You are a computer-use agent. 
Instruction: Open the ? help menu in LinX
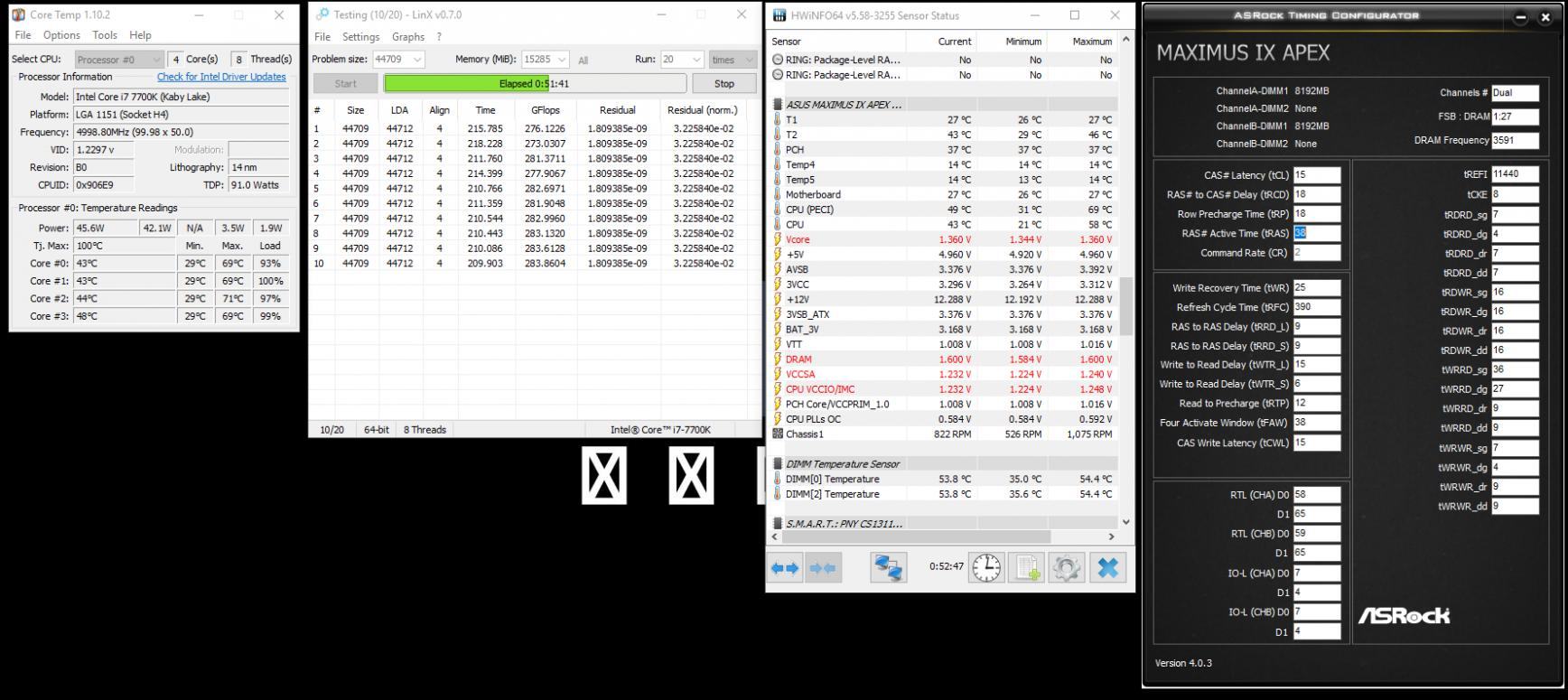point(439,37)
